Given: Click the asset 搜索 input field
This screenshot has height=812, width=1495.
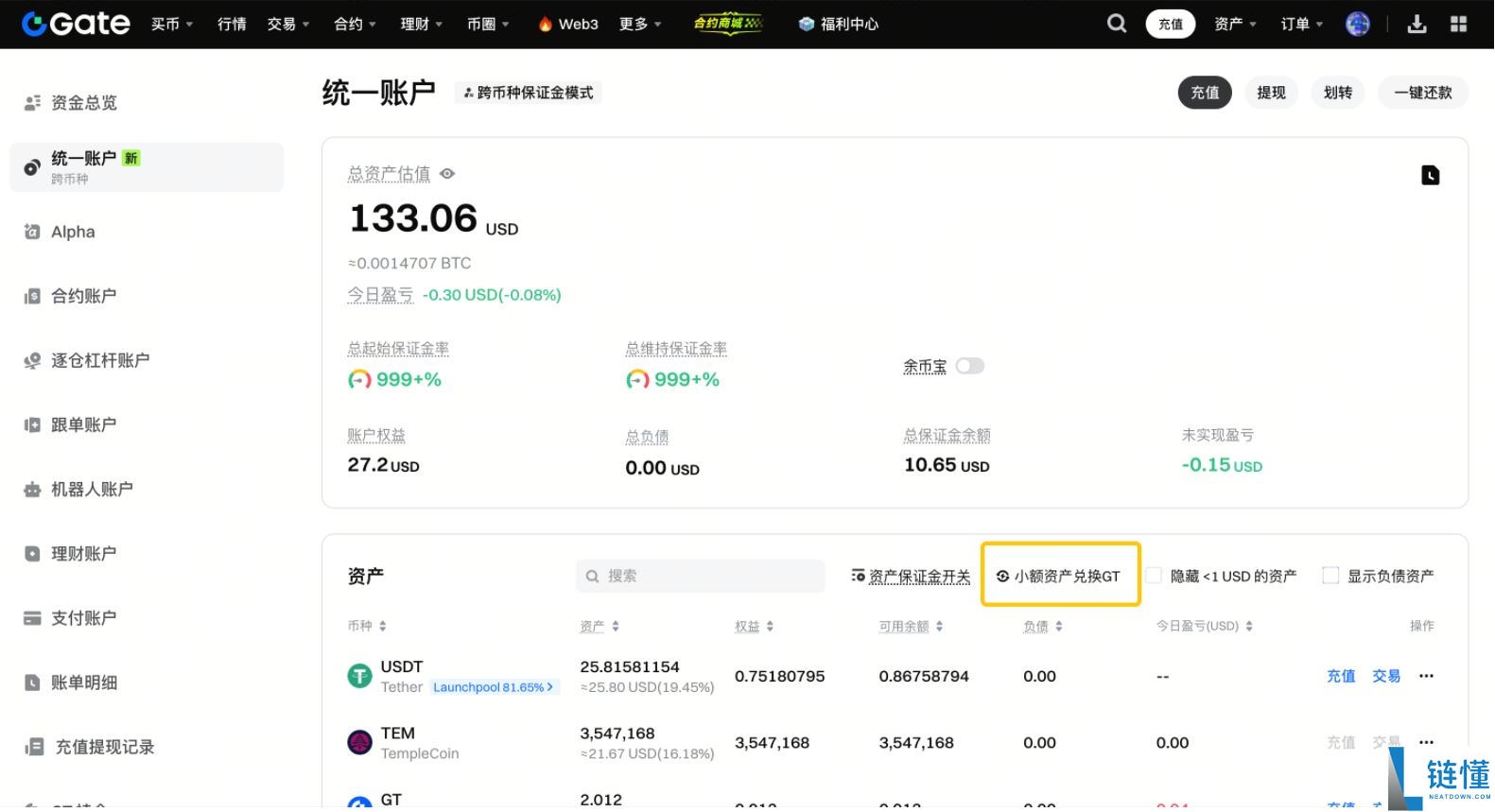Looking at the screenshot, I should tap(701, 576).
